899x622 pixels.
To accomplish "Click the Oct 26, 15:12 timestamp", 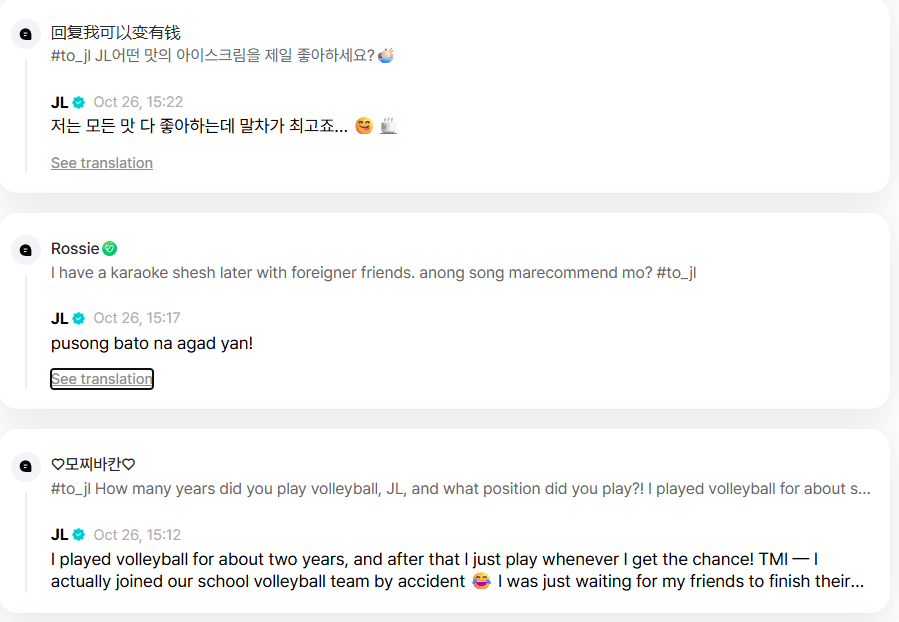I will point(137,535).
